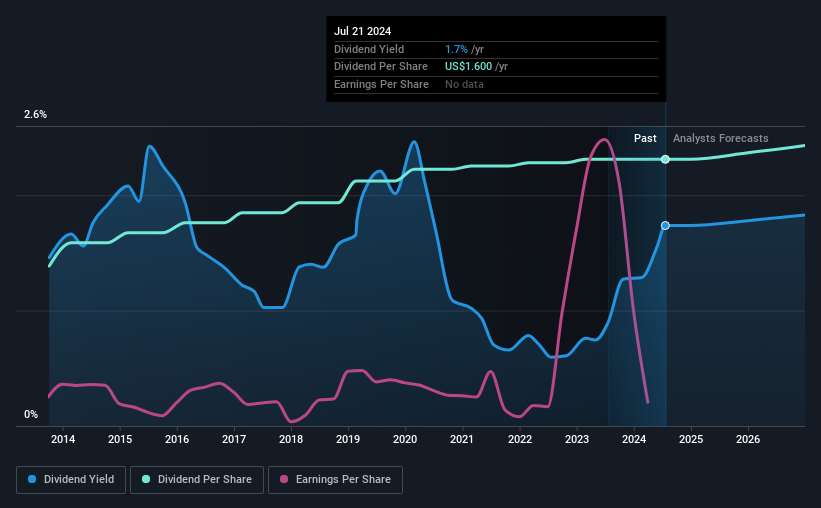Click the 2.6% y-axis label

(x=35, y=114)
